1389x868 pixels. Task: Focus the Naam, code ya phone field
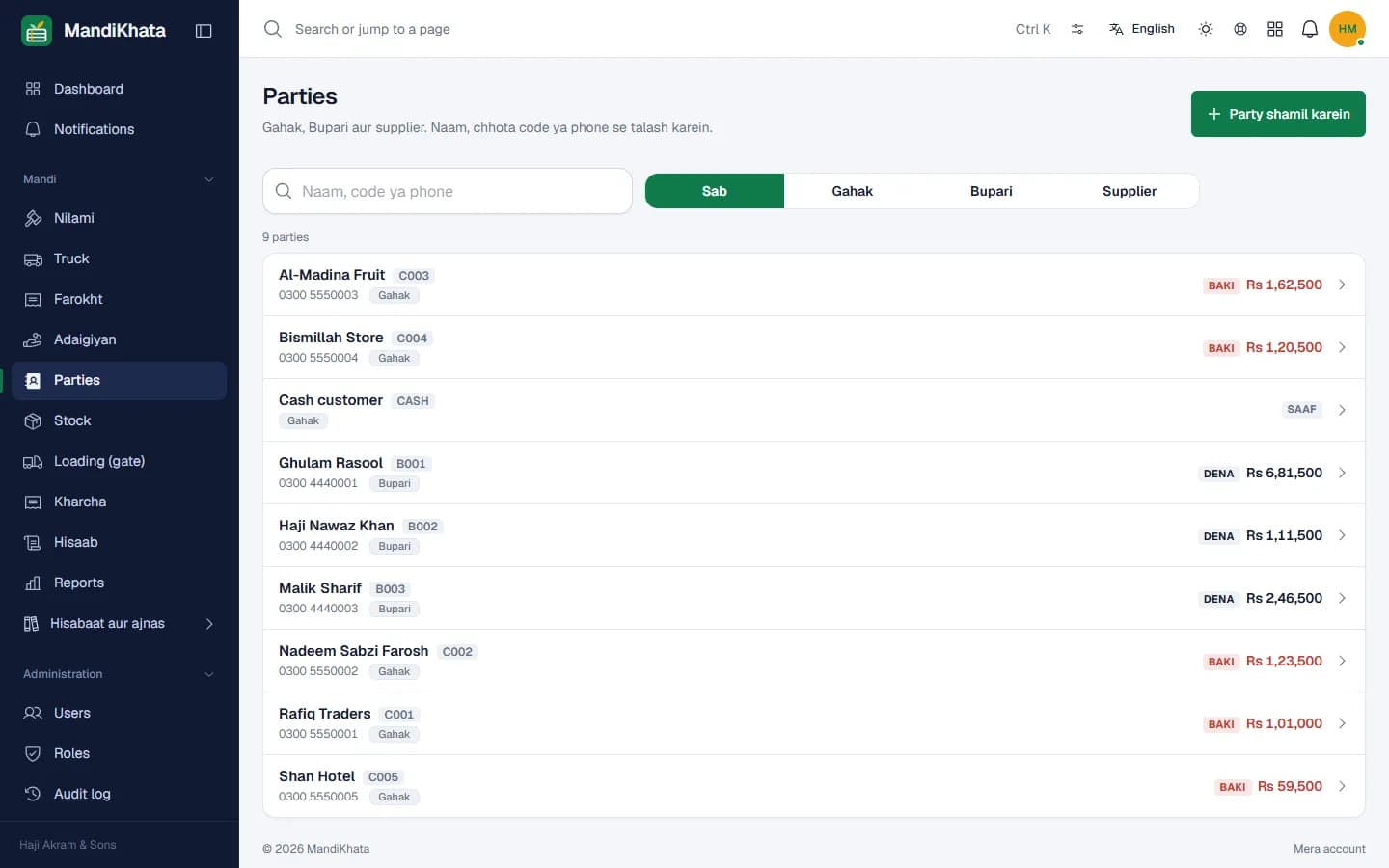pyautogui.click(x=448, y=191)
